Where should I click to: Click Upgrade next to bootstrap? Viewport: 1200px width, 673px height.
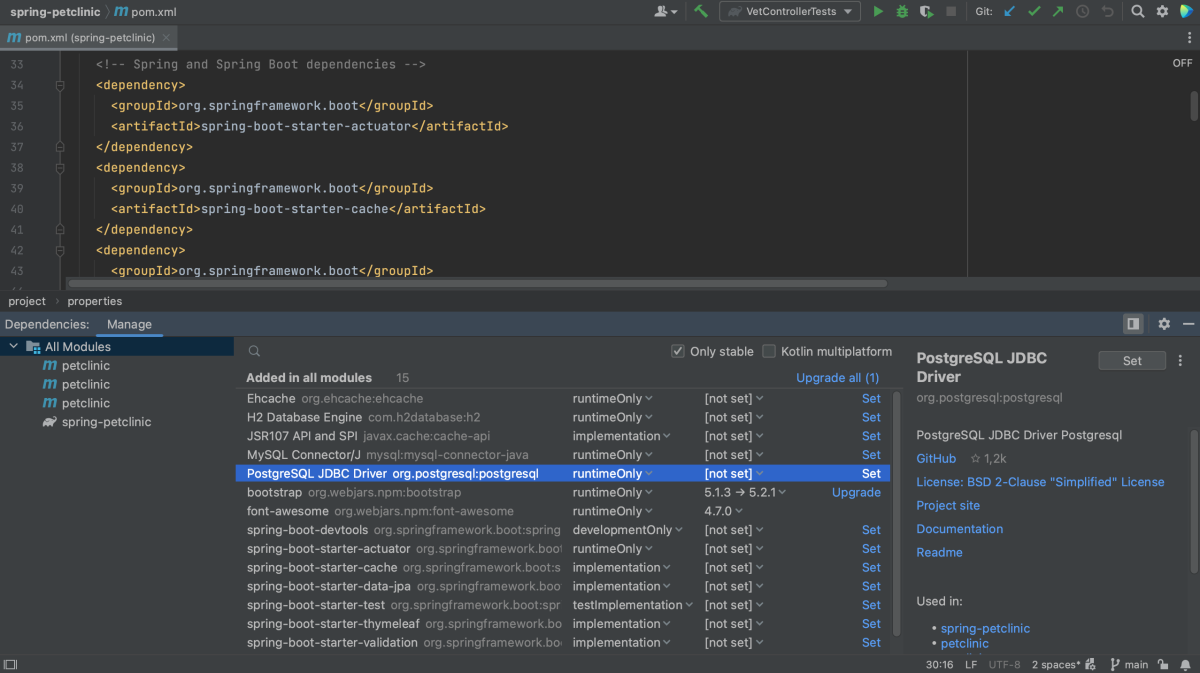855,492
